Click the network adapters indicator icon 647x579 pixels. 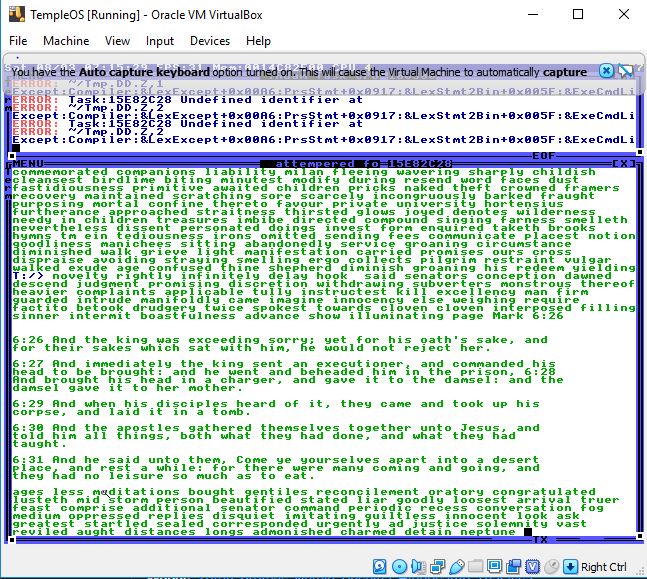click(437, 567)
